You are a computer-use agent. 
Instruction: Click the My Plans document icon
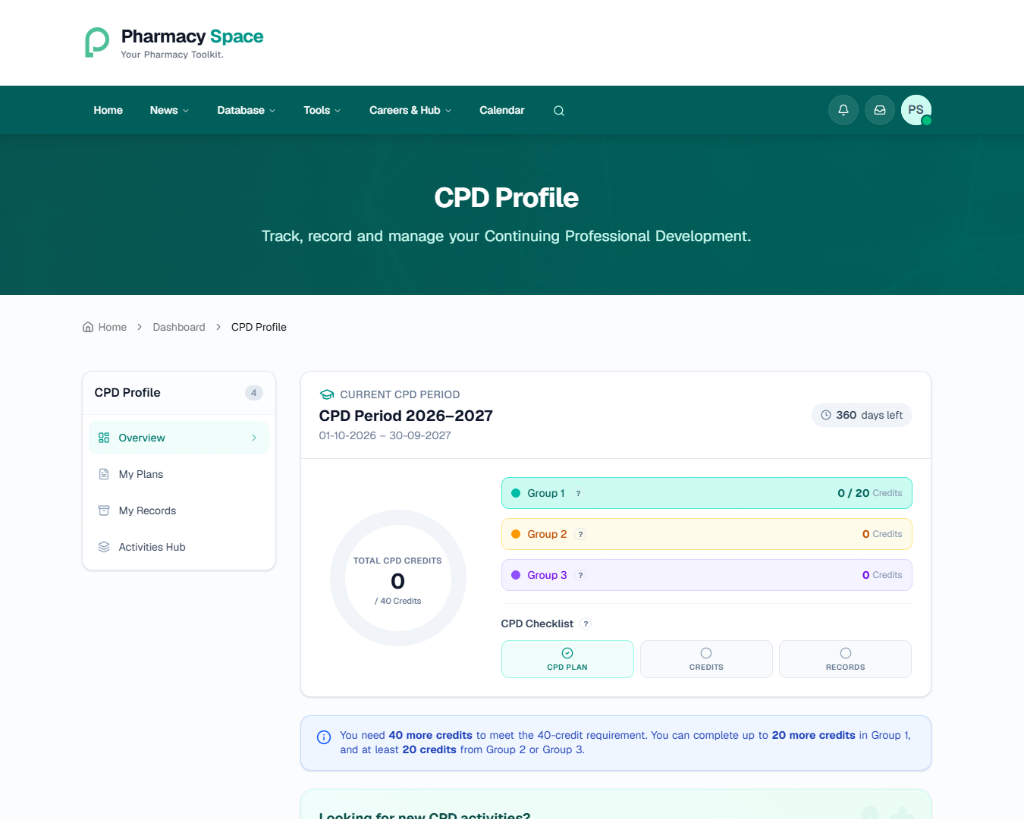pyautogui.click(x=104, y=474)
